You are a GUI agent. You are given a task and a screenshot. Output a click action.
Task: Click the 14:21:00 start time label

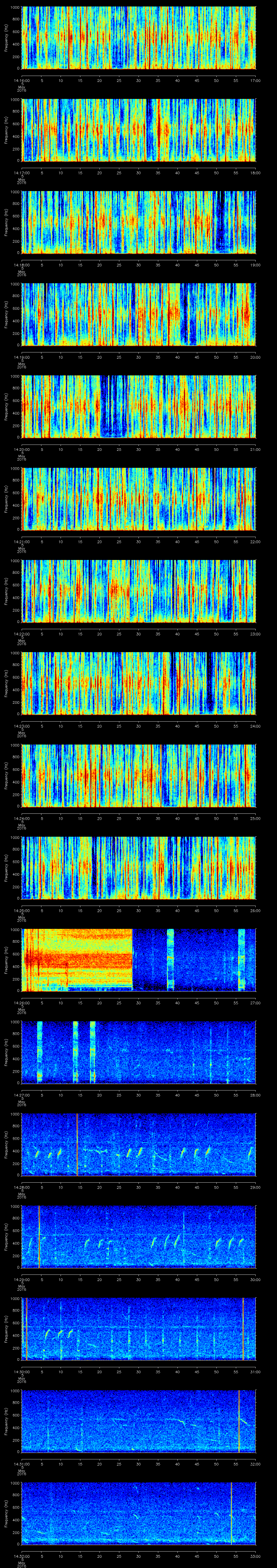click(22, 542)
